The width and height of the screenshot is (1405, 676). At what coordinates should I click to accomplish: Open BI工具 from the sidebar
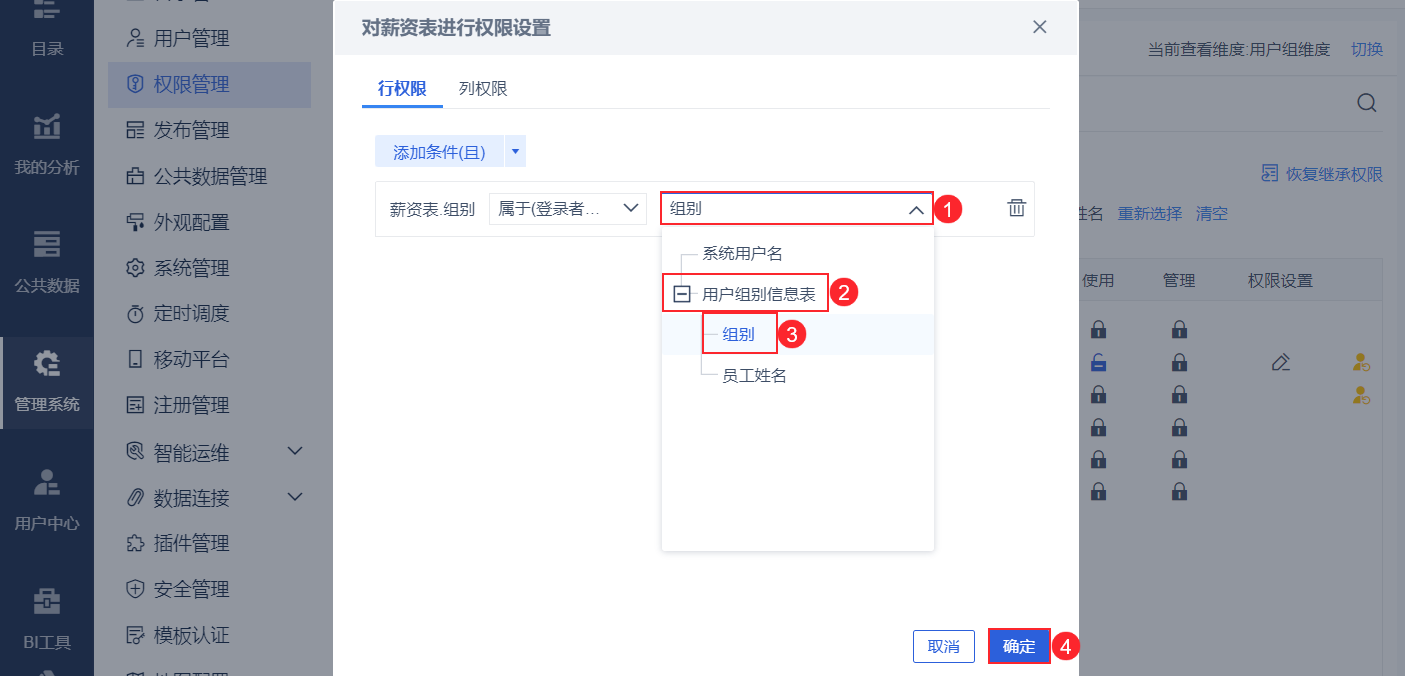tap(47, 618)
